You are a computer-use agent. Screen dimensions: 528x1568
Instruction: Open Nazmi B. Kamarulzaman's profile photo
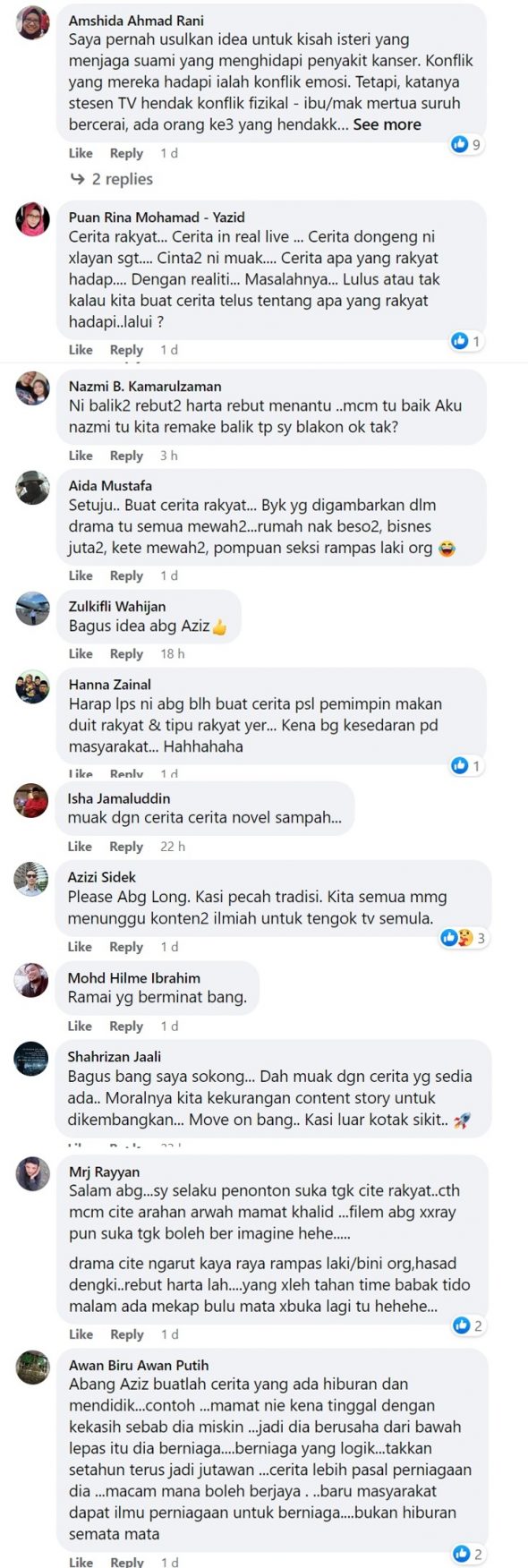click(33, 388)
